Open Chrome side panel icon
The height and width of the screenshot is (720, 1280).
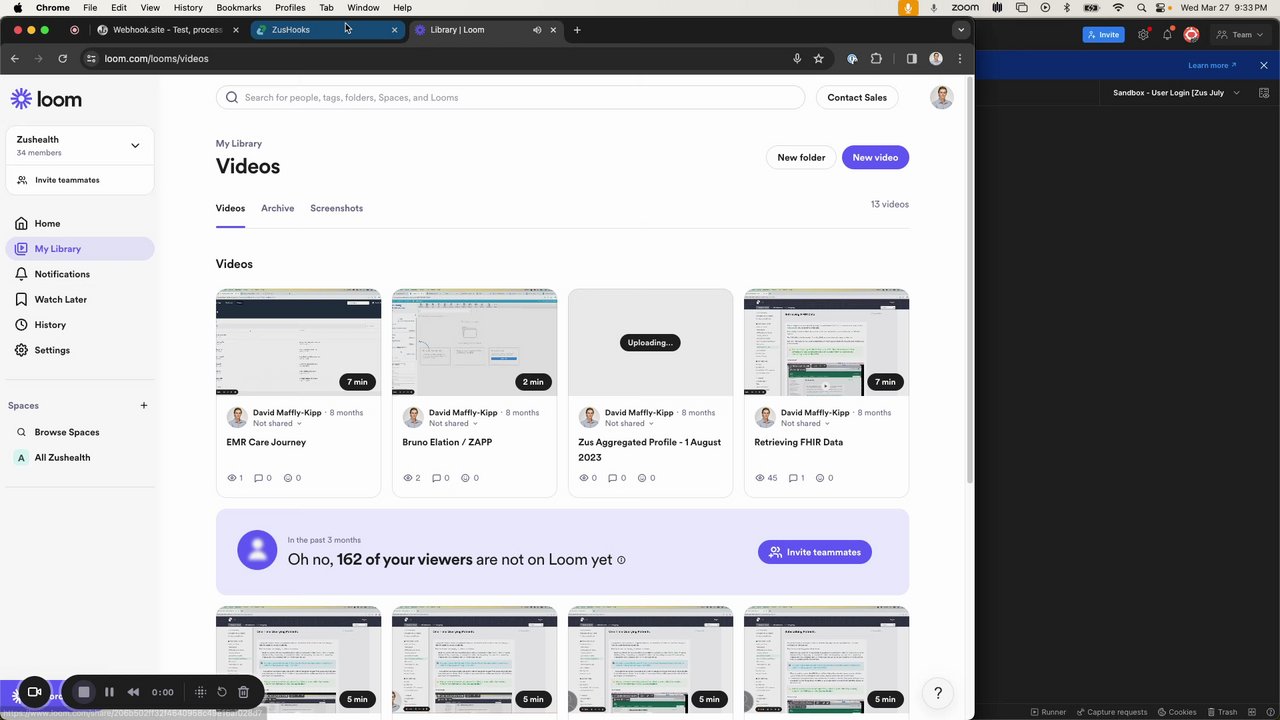tap(911, 58)
